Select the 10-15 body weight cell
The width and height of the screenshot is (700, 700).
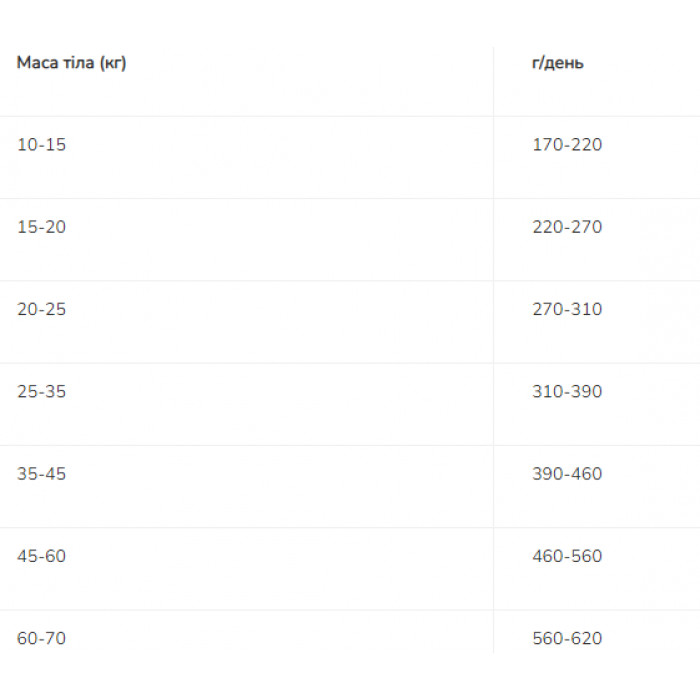tap(42, 145)
